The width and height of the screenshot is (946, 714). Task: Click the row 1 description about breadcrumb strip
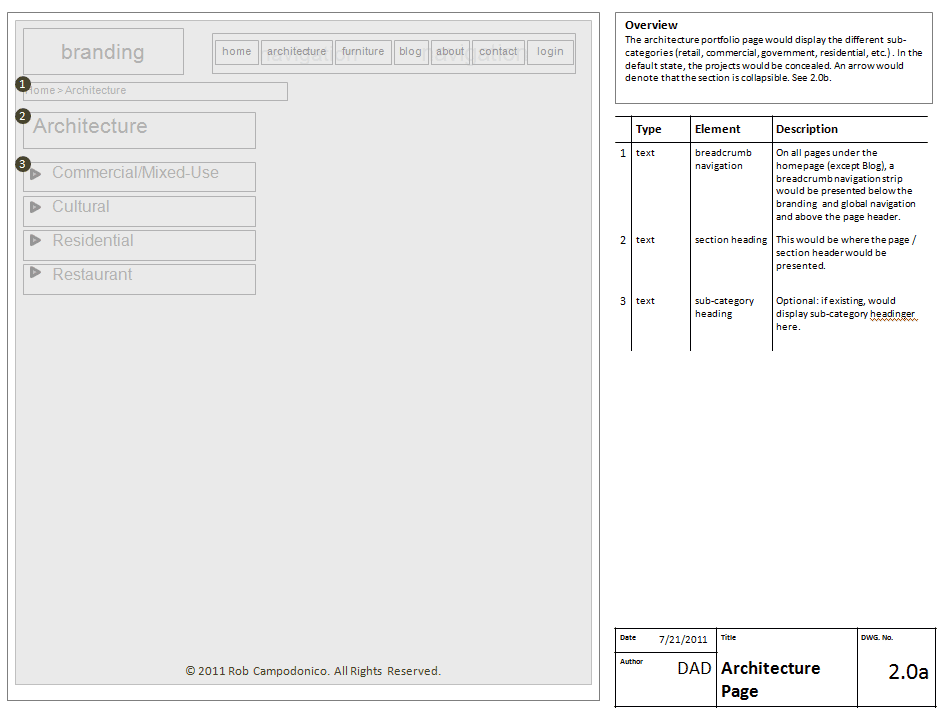tap(845, 185)
